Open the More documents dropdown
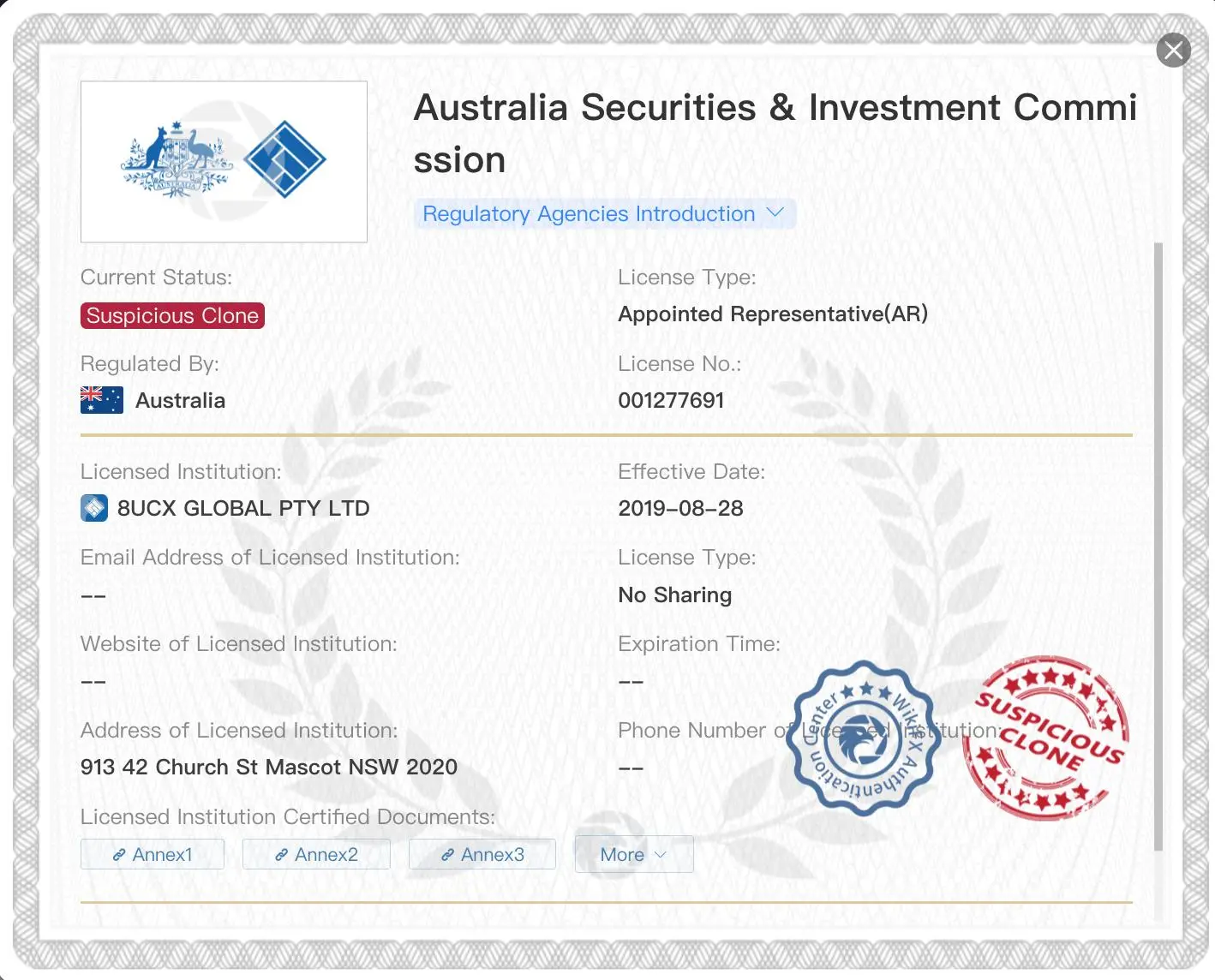 point(634,854)
